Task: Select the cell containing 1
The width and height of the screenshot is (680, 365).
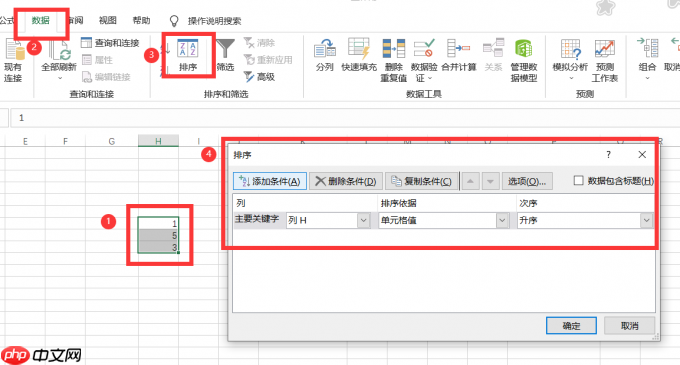Action: [x=158, y=223]
